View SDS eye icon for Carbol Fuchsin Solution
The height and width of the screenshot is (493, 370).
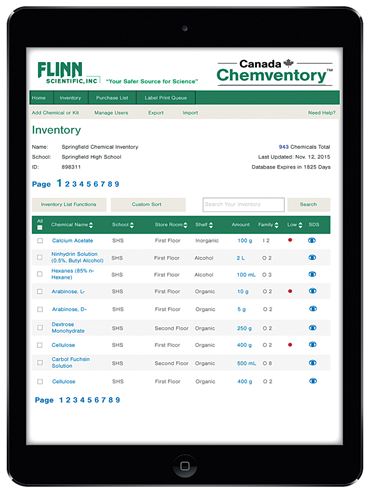[312, 362]
